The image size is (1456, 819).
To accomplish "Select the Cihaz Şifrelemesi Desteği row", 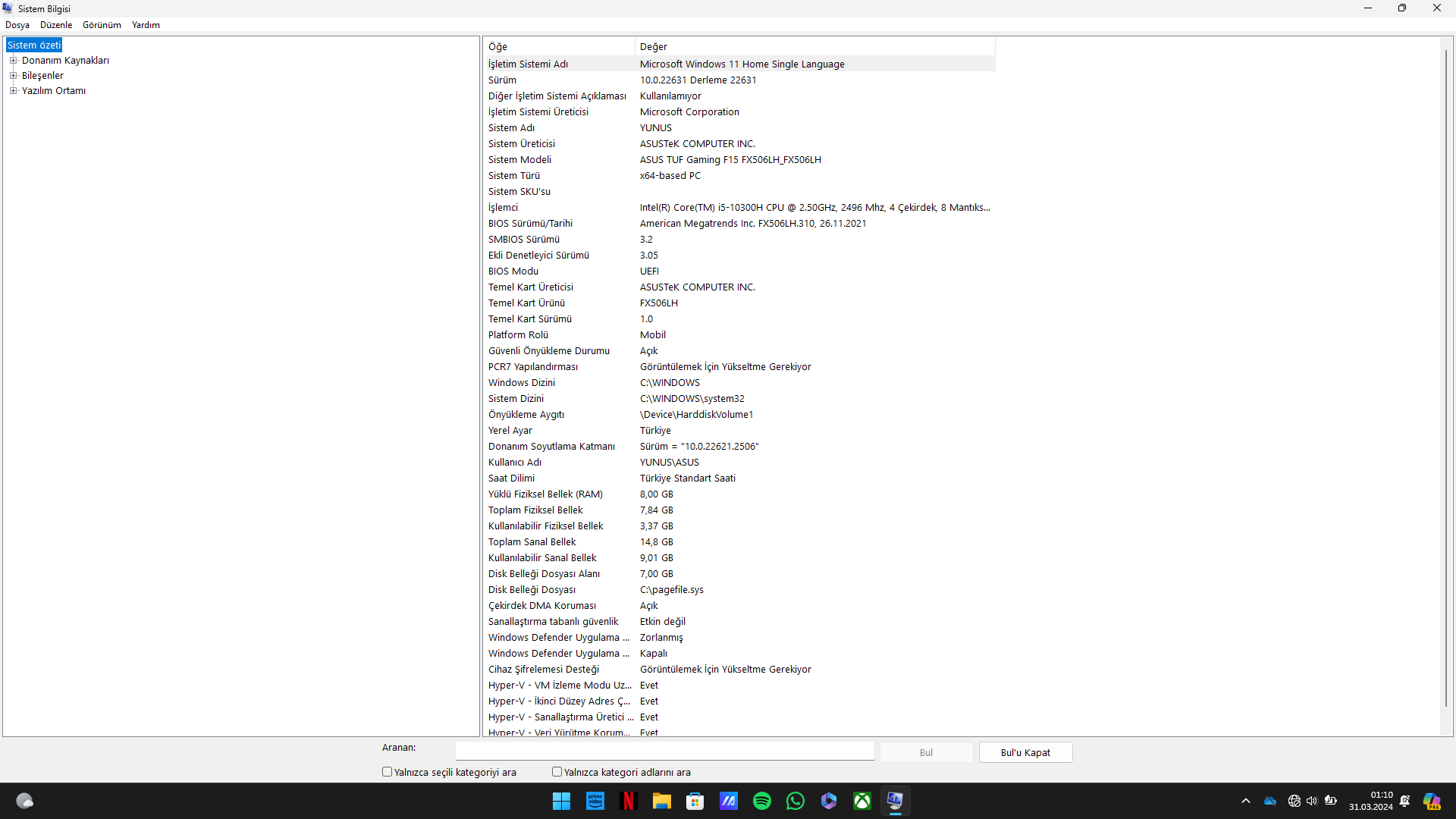I will click(740, 670).
